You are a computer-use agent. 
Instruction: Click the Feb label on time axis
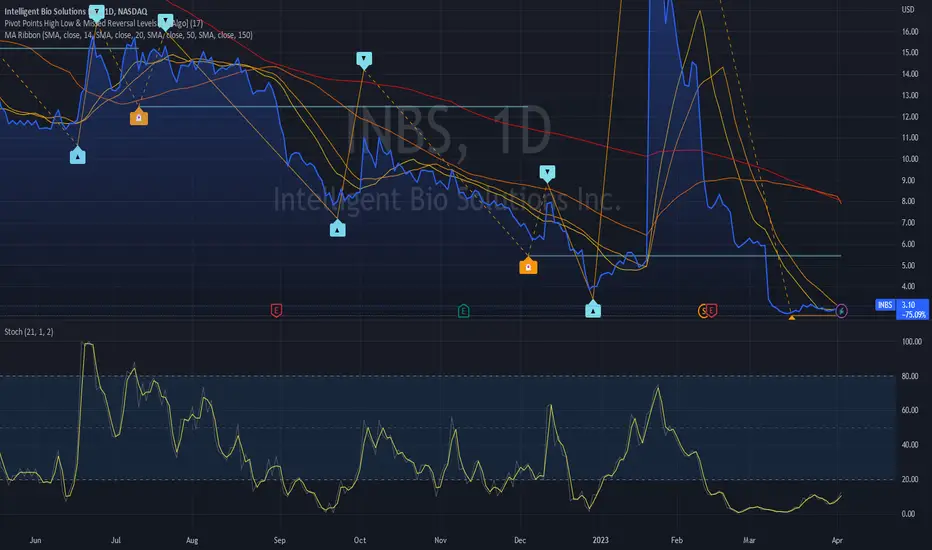[676, 540]
